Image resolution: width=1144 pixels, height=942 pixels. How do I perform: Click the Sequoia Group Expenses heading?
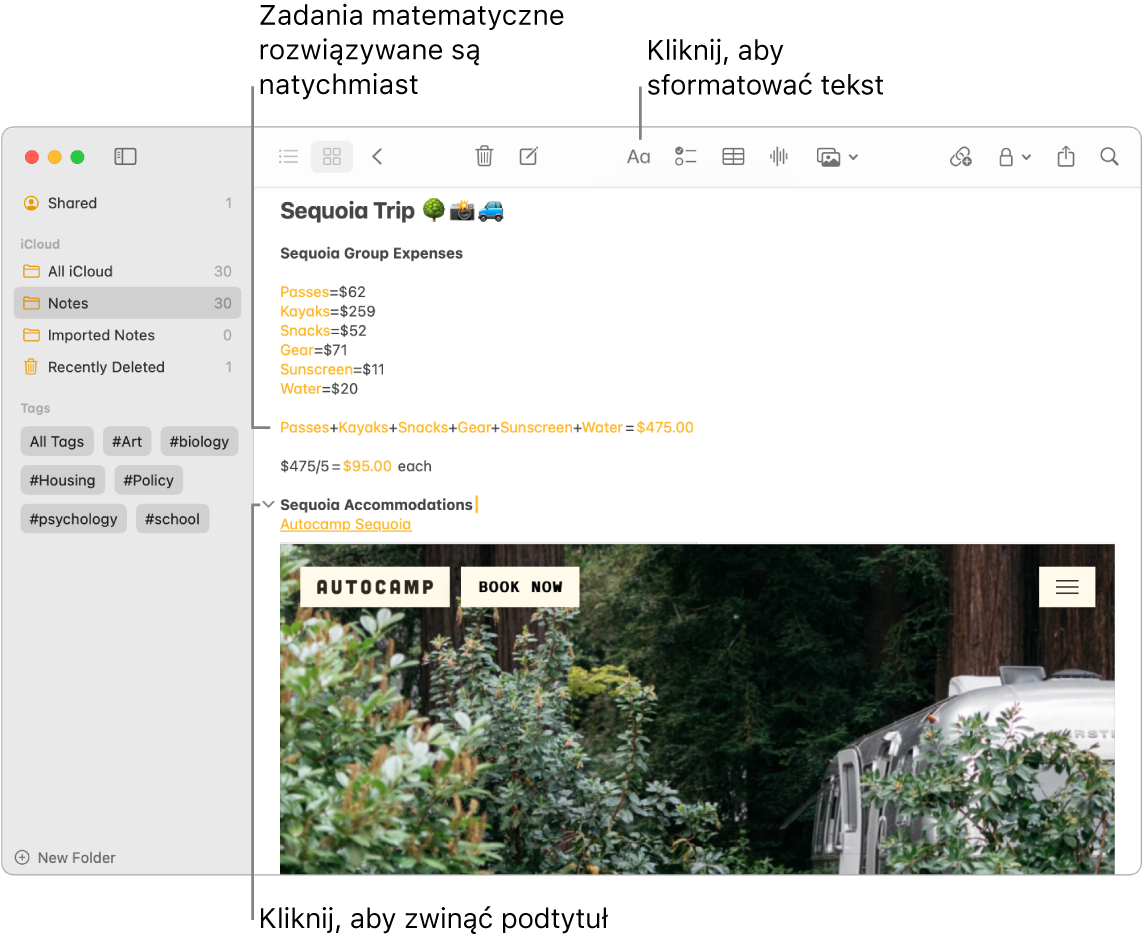[x=371, y=253]
